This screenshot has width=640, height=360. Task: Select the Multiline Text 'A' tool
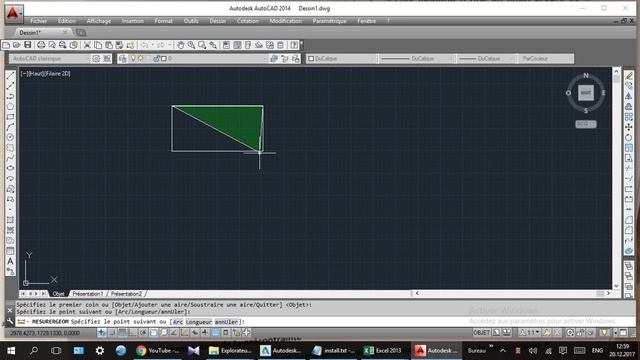pyautogui.click(x=11, y=261)
